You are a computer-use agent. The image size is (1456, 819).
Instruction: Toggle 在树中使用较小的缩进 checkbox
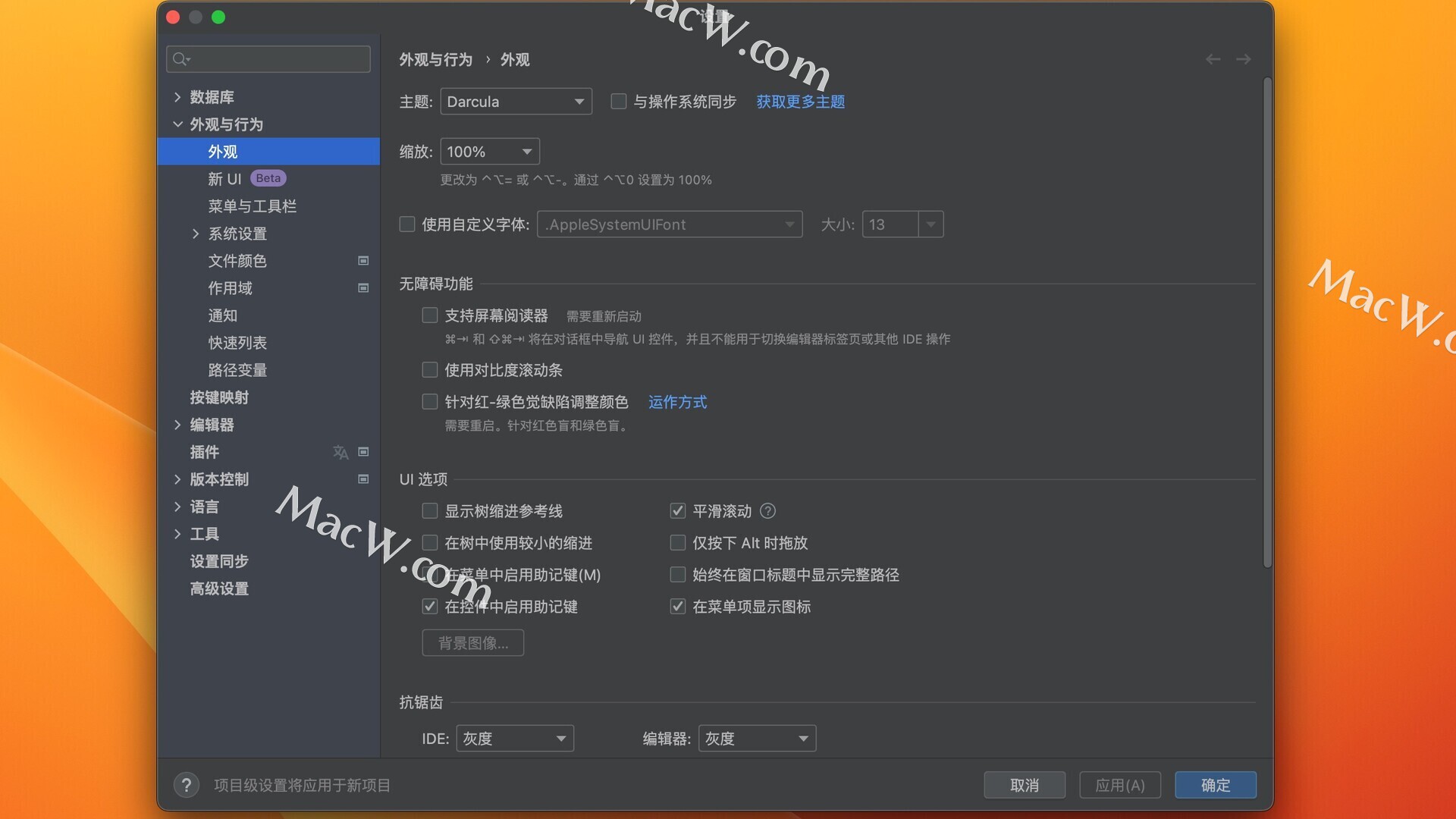pos(430,543)
